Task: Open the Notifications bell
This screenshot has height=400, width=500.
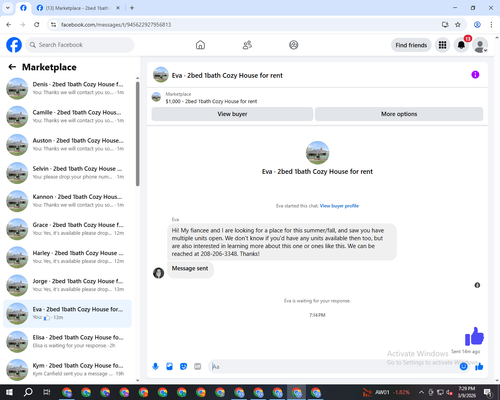Action: point(461,45)
